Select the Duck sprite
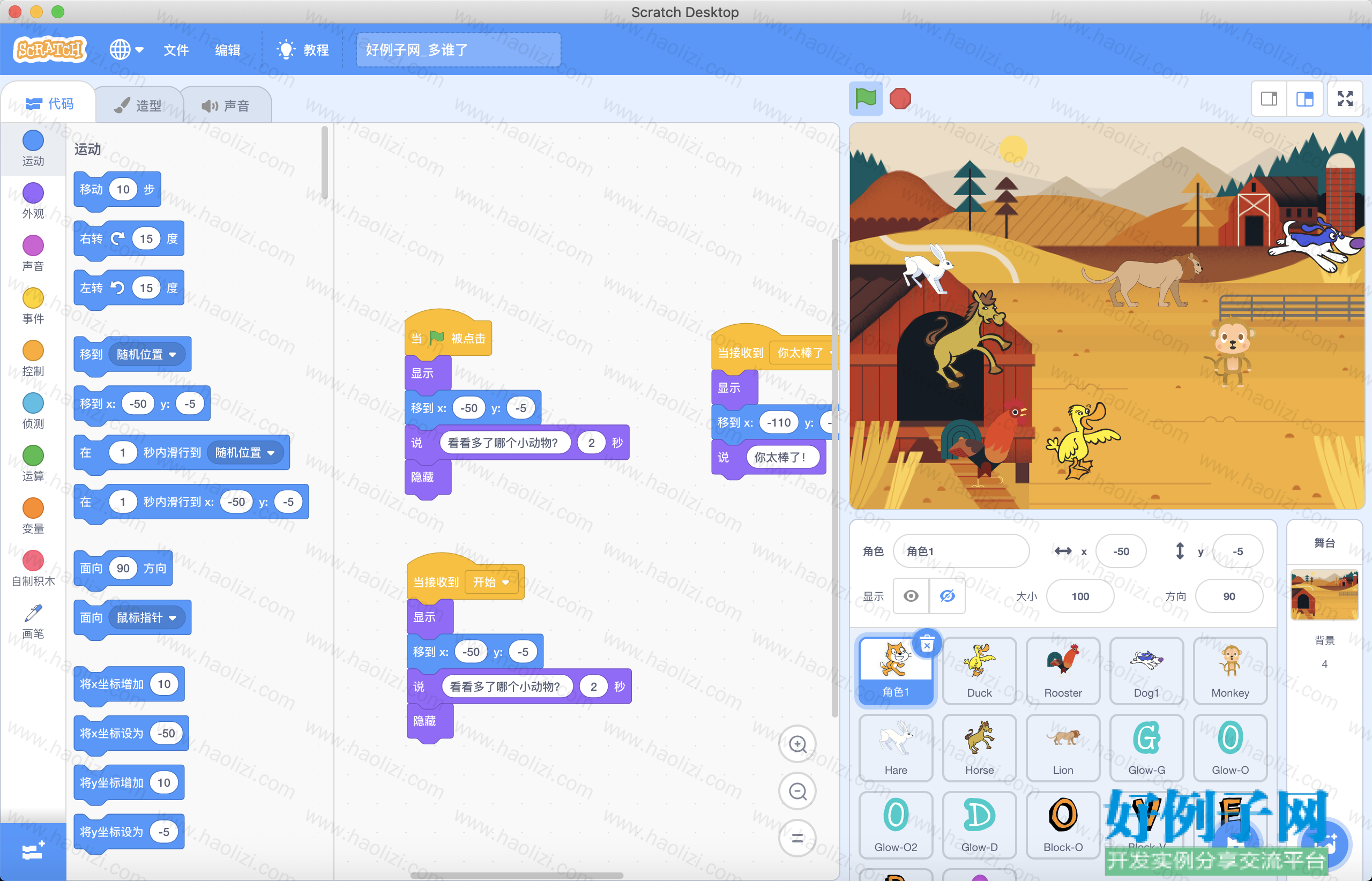This screenshot has width=1372, height=881. (980, 671)
